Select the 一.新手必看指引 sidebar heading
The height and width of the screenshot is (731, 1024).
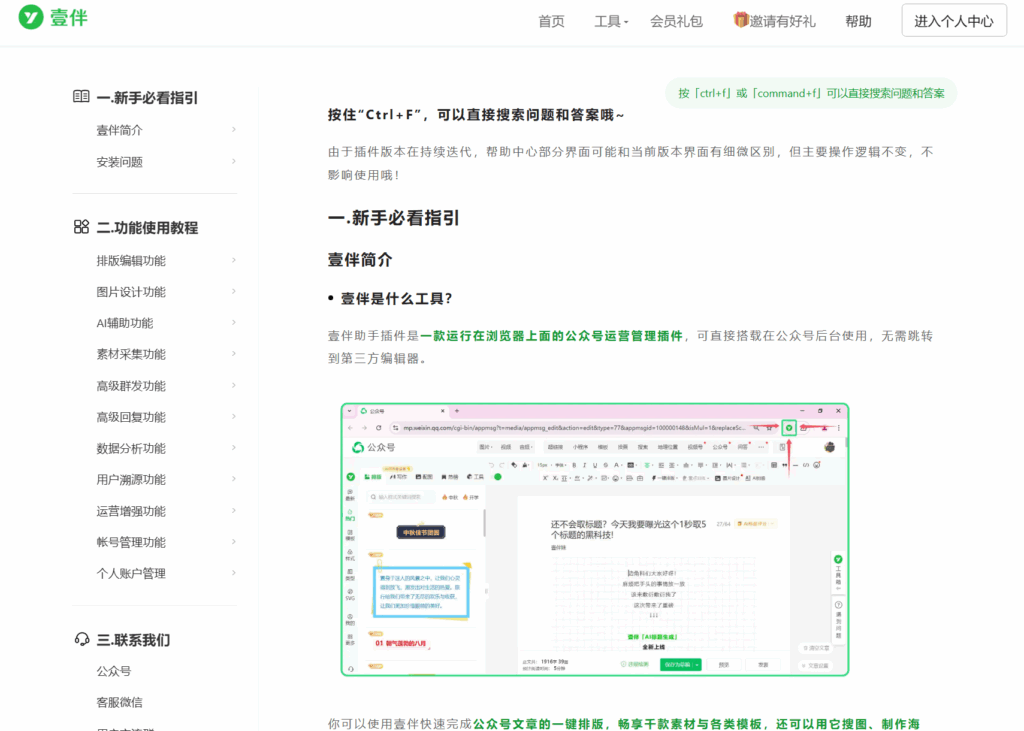click(x=147, y=97)
